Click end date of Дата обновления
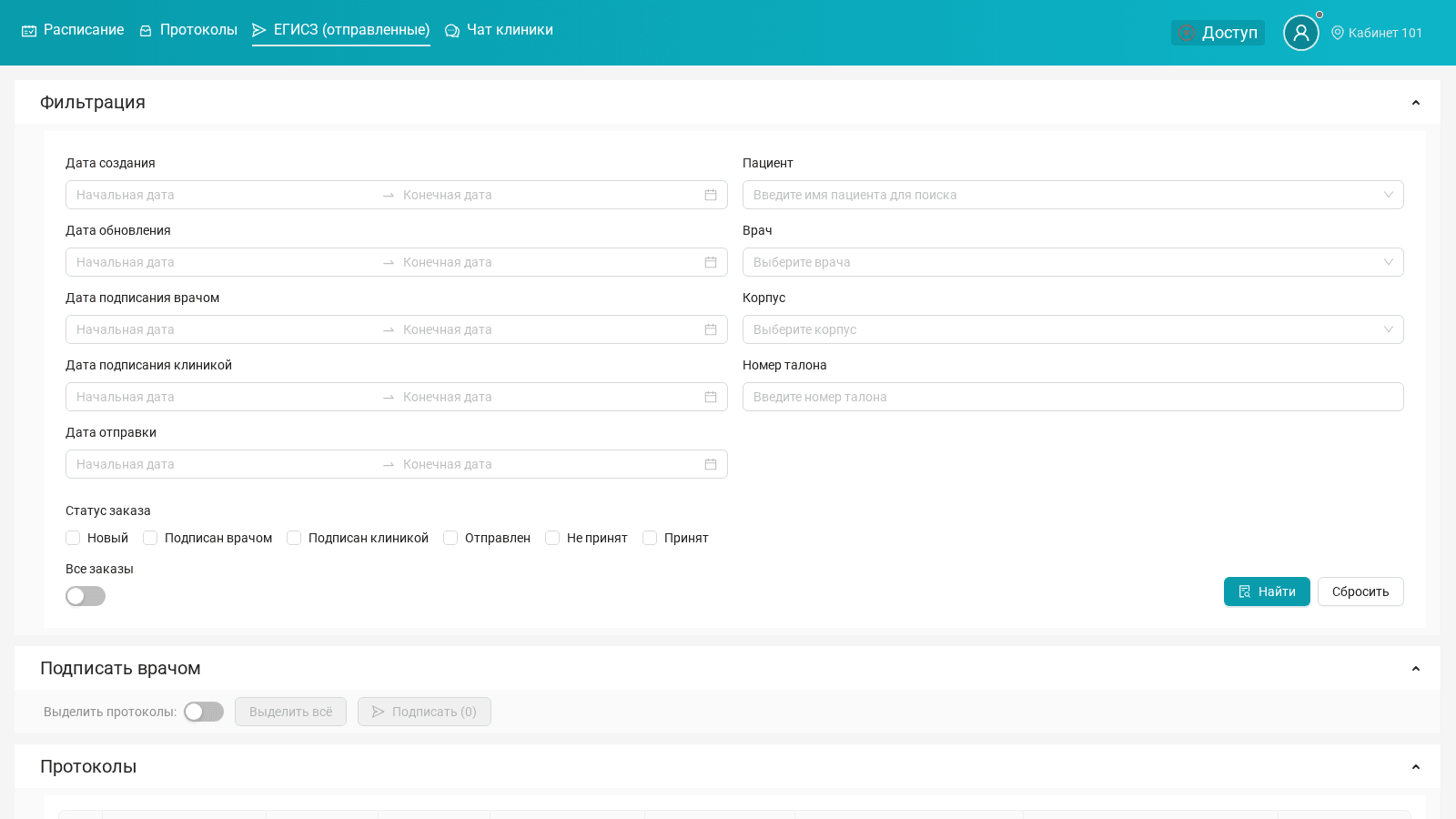The image size is (1456, 819). click(x=550, y=262)
